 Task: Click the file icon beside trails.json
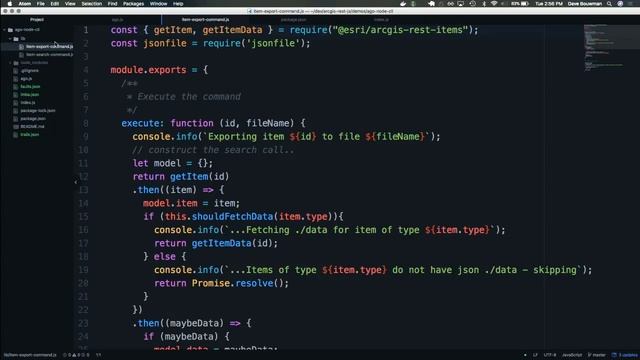point(16,134)
